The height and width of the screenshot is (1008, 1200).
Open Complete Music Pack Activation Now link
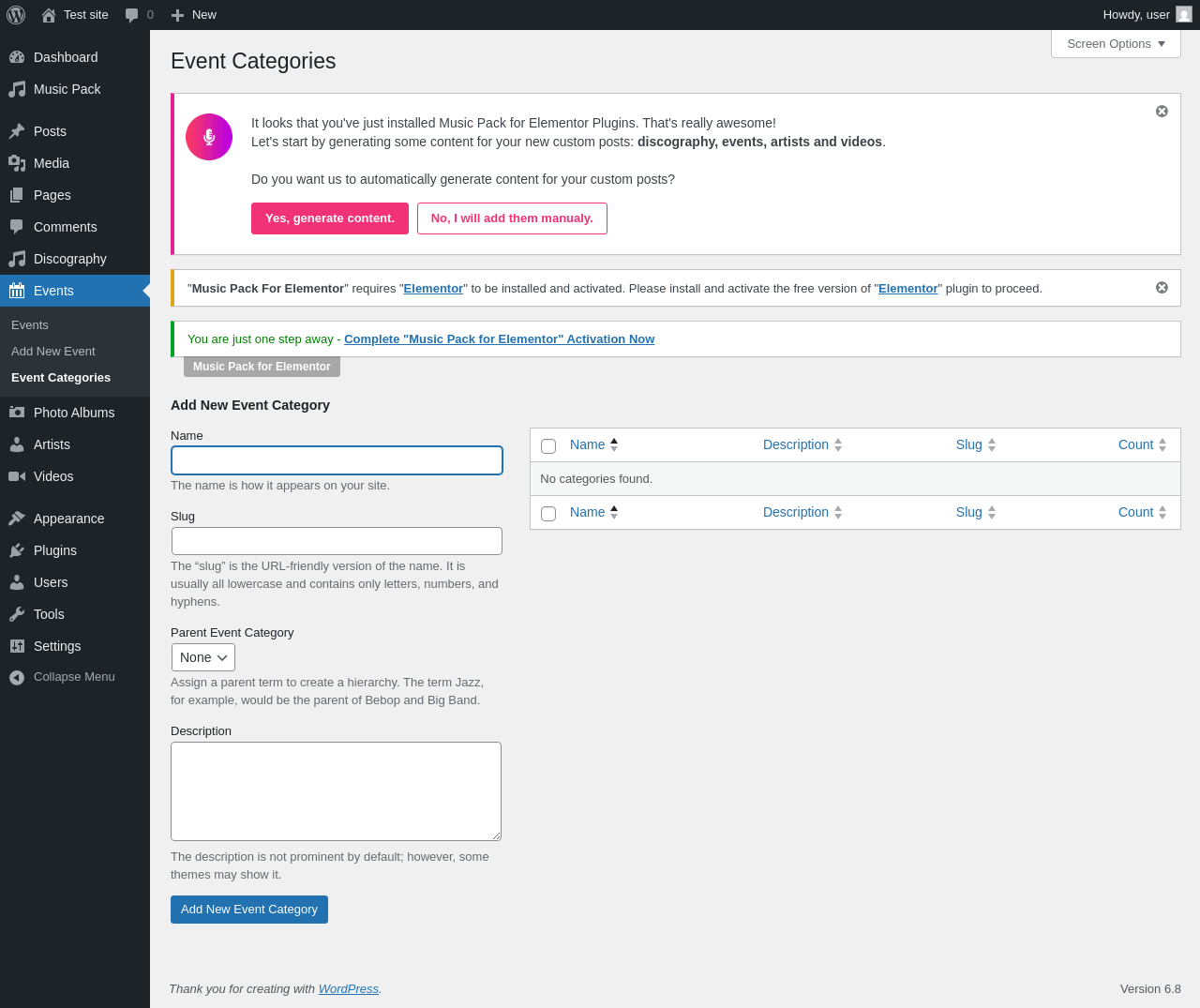click(x=499, y=339)
